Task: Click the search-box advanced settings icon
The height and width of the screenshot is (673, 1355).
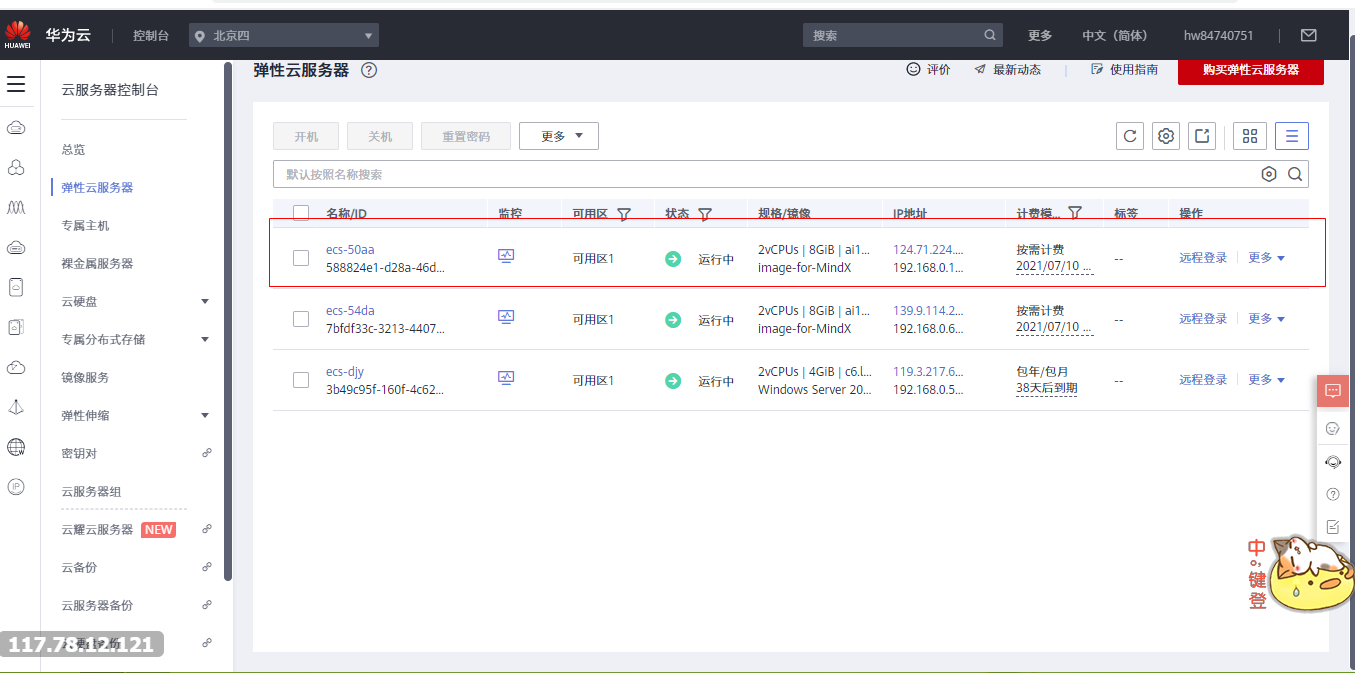Action: point(1269,174)
